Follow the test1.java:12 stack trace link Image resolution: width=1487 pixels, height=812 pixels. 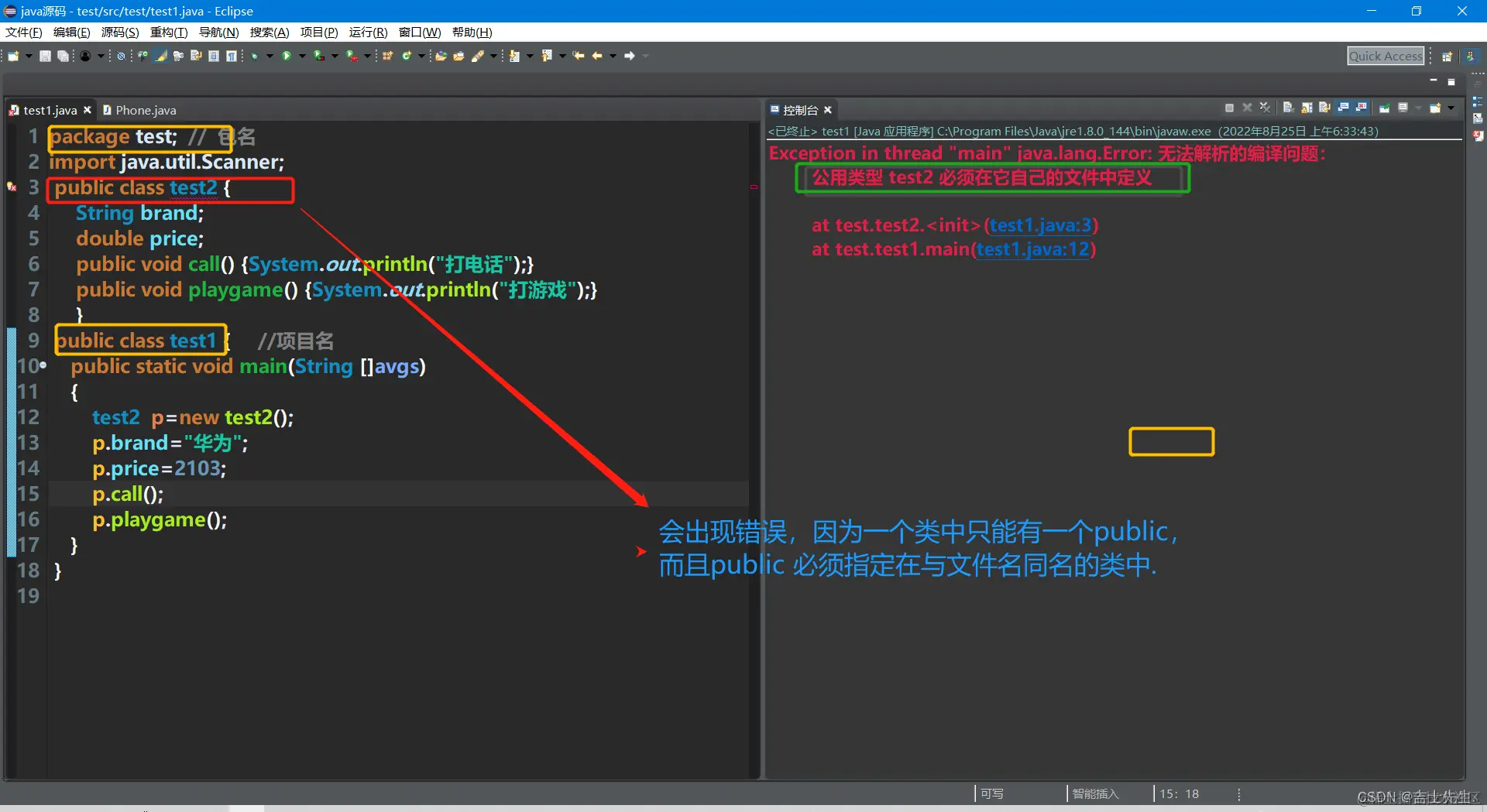pos(1032,249)
